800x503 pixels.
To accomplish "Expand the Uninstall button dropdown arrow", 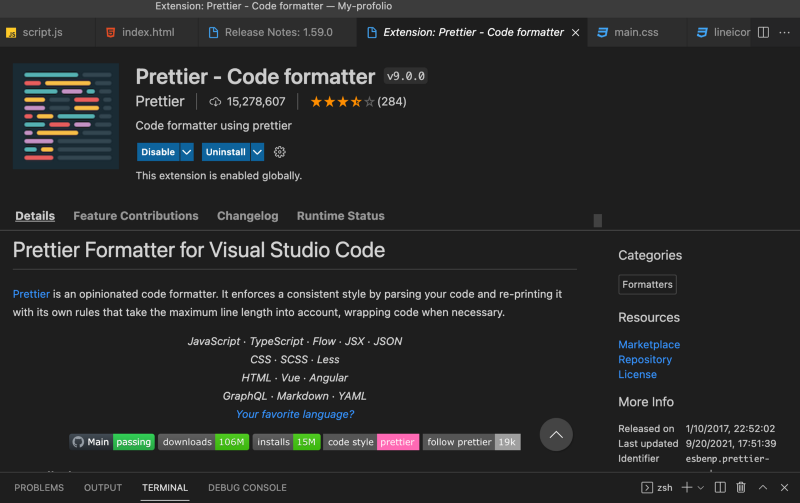I will coord(257,152).
